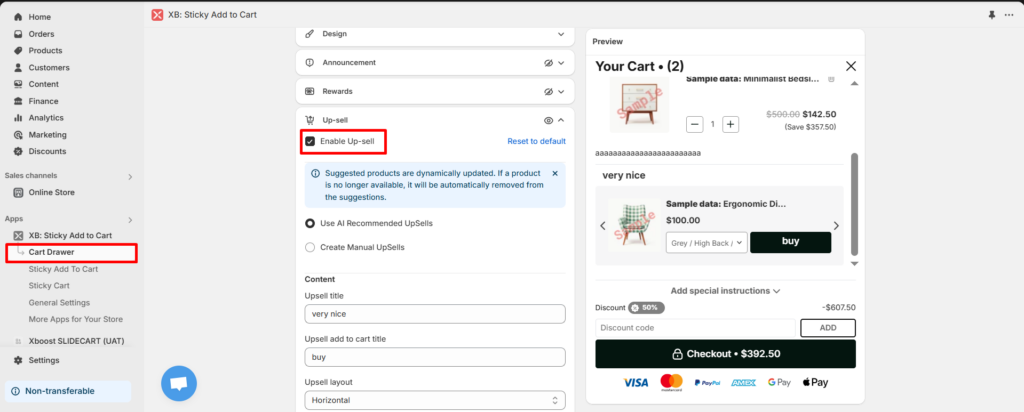Increase cart item quantity with plus
Image resolution: width=1024 pixels, height=412 pixels.
tap(730, 124)
